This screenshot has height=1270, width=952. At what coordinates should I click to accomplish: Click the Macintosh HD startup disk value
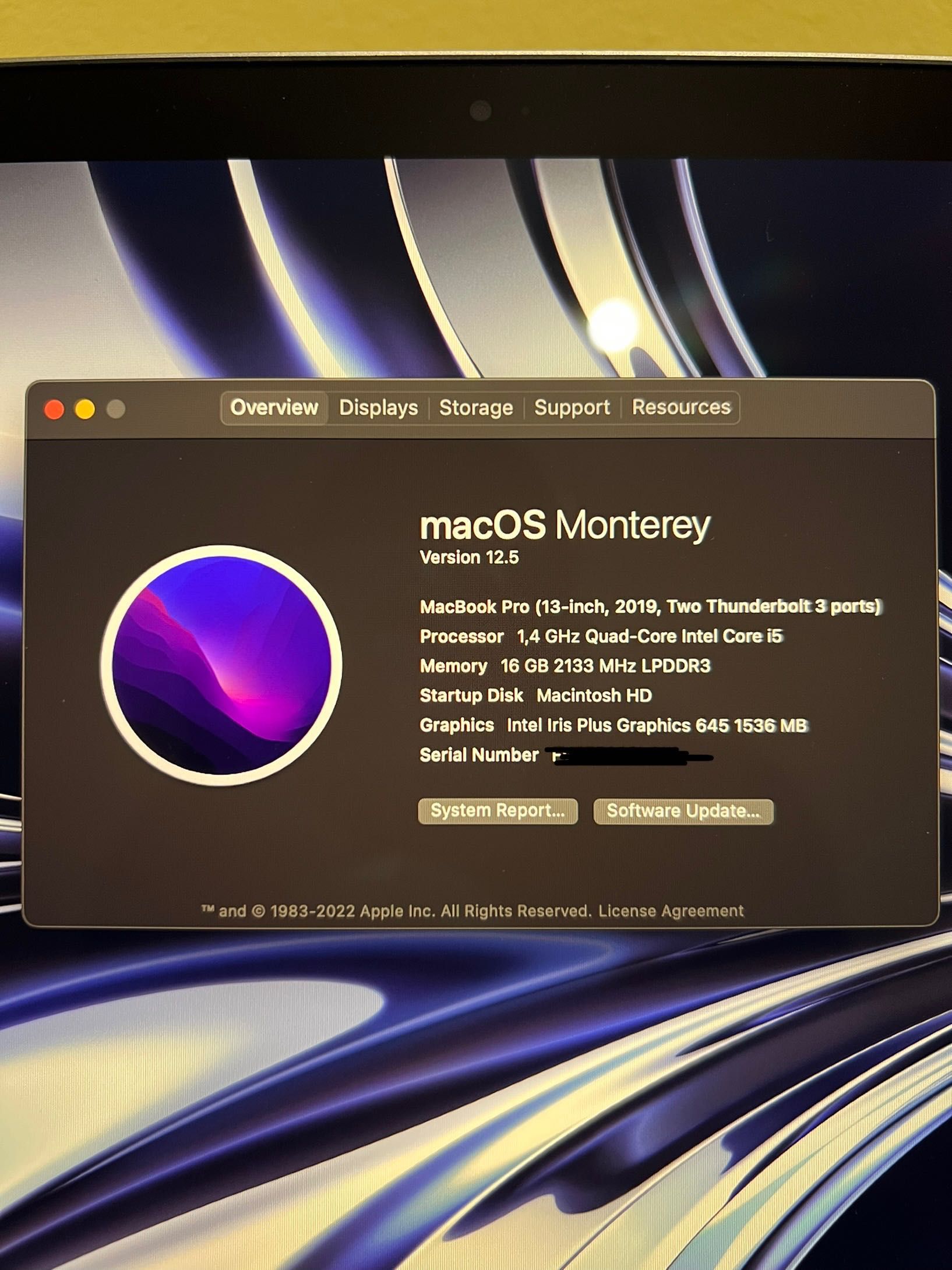pyautogui.click(x=594, y=696)
